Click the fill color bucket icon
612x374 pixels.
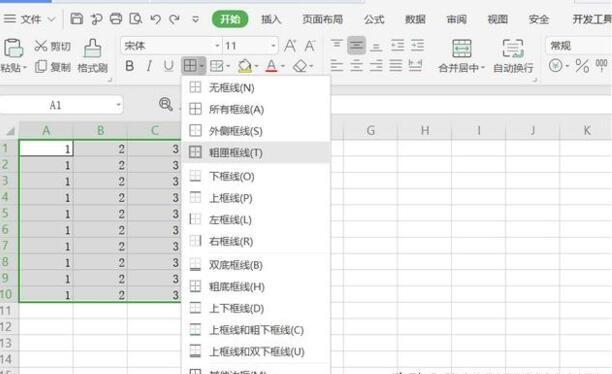pyautogui.click(x=244, y=66)
